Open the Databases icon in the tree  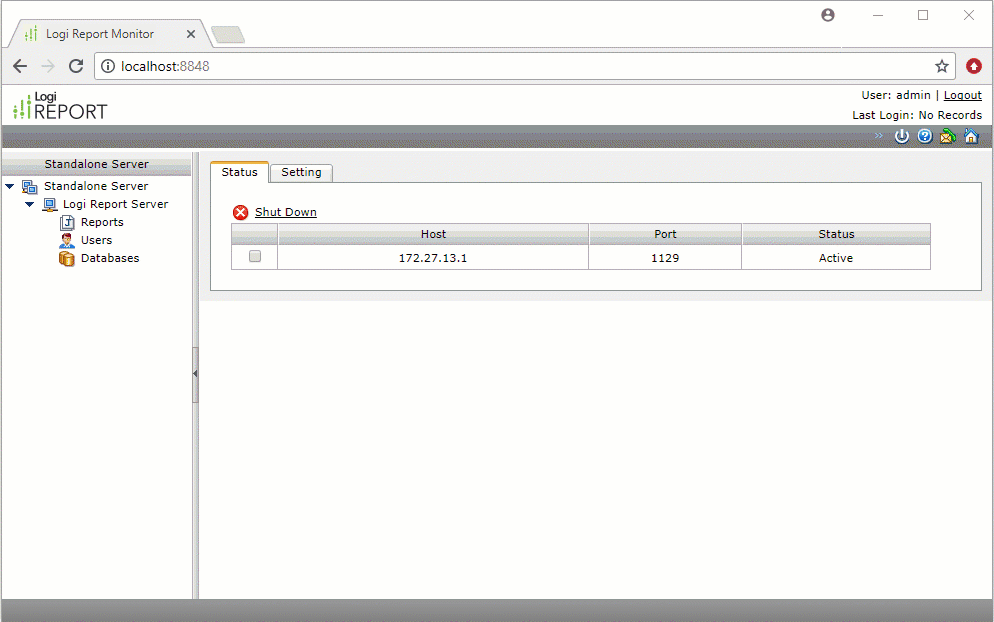point(66,258)
